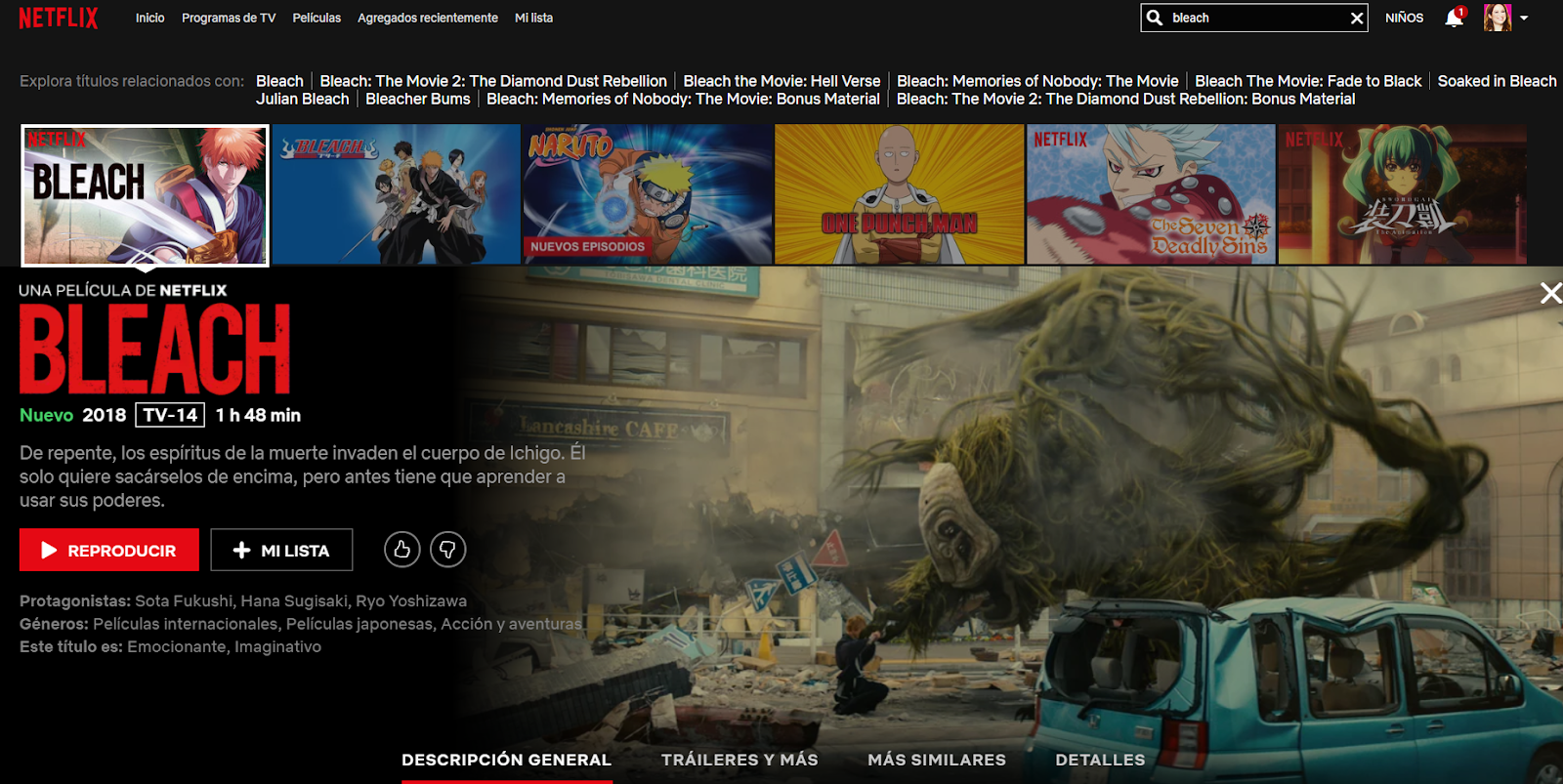1563x784 pixels.
Task: Go to Inicio in navigation
Action: tap(150, 18)
